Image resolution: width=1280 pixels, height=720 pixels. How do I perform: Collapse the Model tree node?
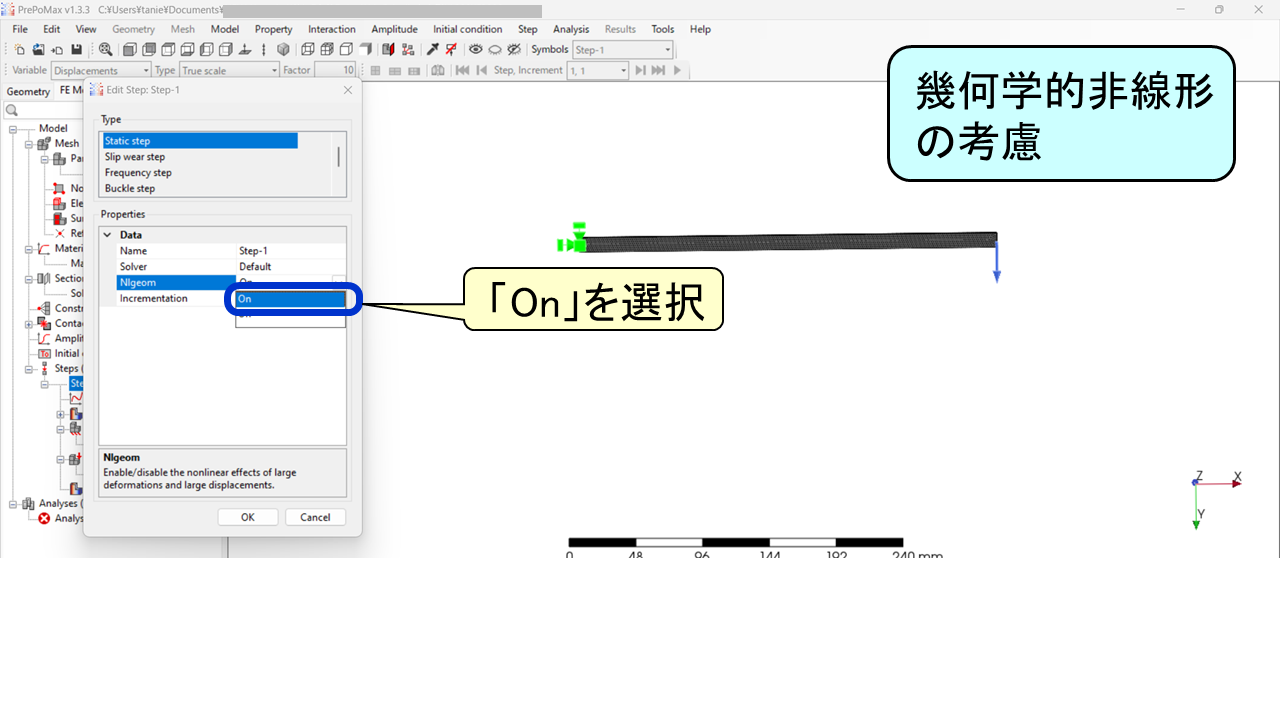(x=14, y=128)
